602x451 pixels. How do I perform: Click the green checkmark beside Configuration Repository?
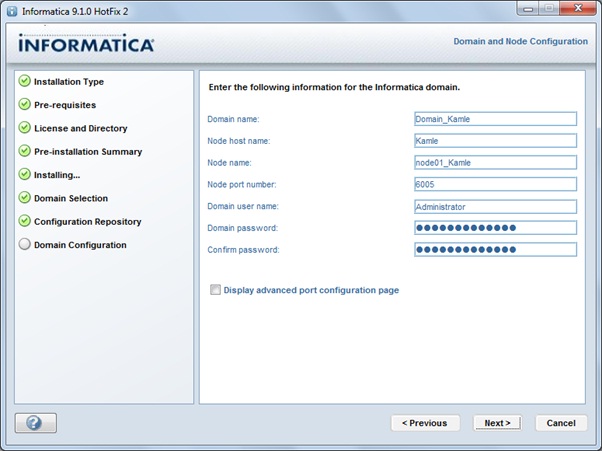(25, 221)
